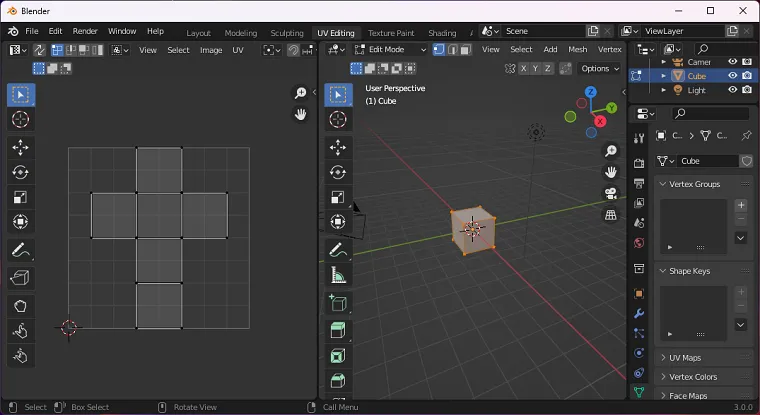Screen dimensions: 760x415
Task: Enable edge select mode in 3D viewport
Action: point(452,49)
